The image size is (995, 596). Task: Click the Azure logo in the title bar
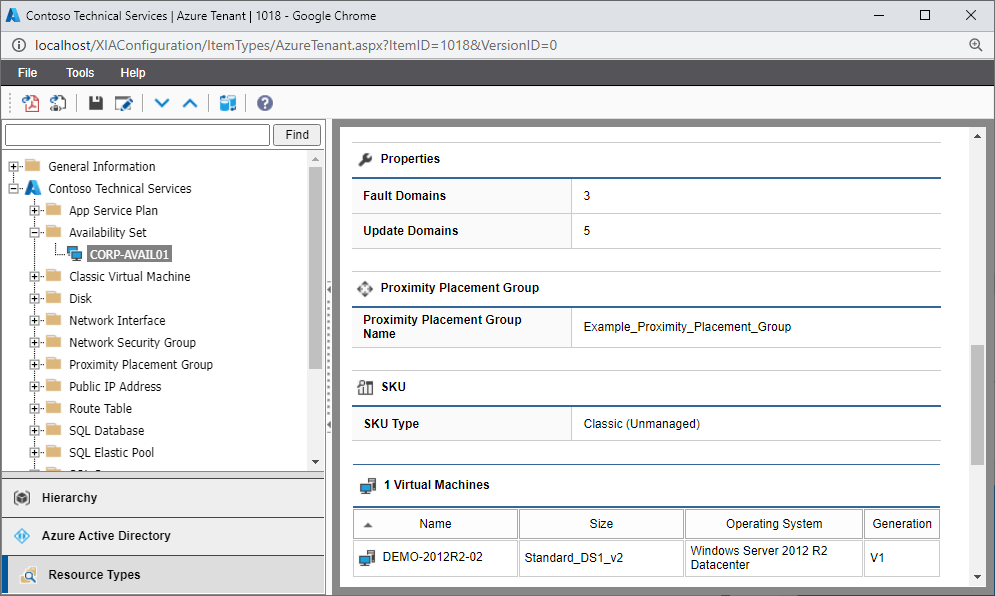[13, 15]
